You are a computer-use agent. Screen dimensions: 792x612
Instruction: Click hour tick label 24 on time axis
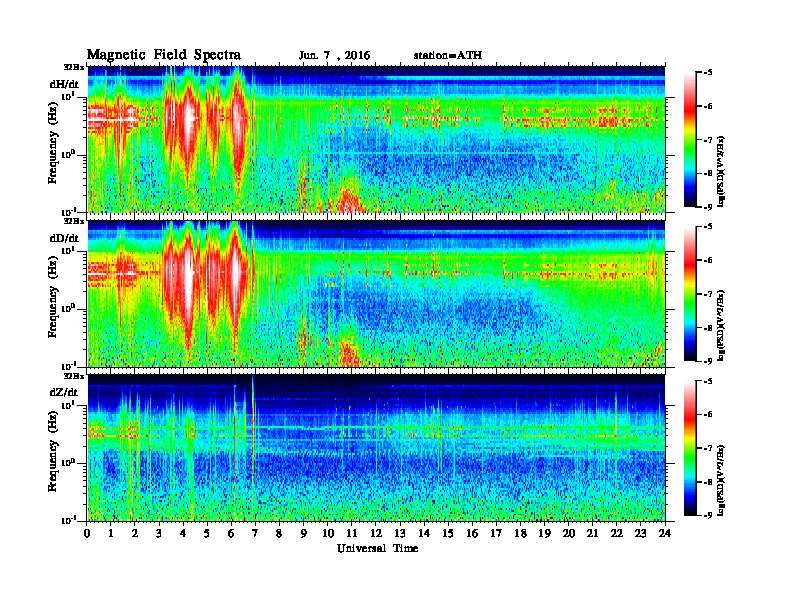point(665,533)
